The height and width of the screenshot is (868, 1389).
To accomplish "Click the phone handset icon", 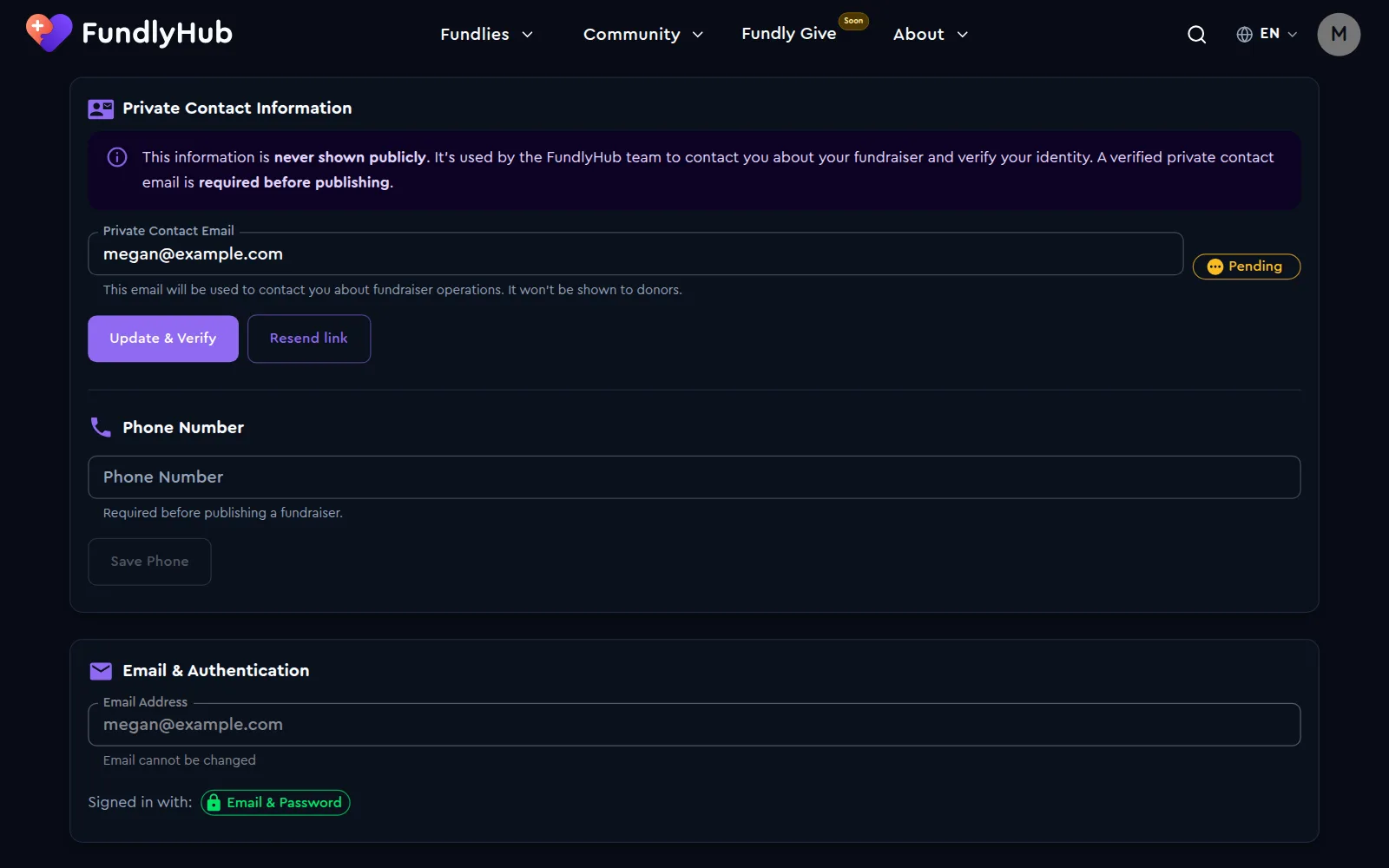I will click(101, 427).
